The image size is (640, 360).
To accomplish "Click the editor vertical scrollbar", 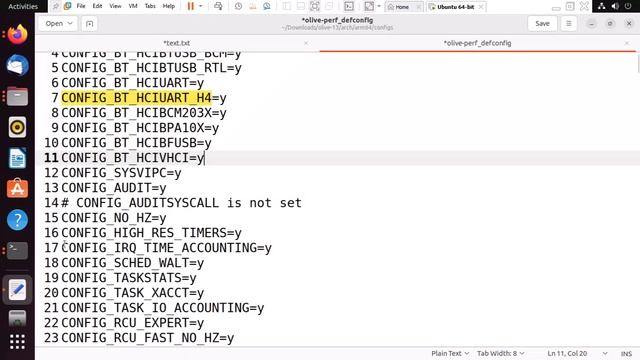I will [x=638, y=64].
